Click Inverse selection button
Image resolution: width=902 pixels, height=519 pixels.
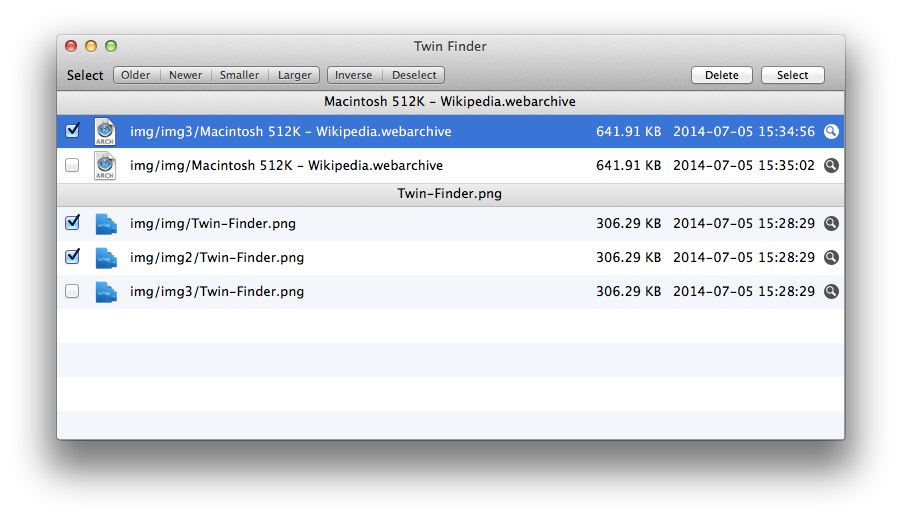tap(354, 75)
